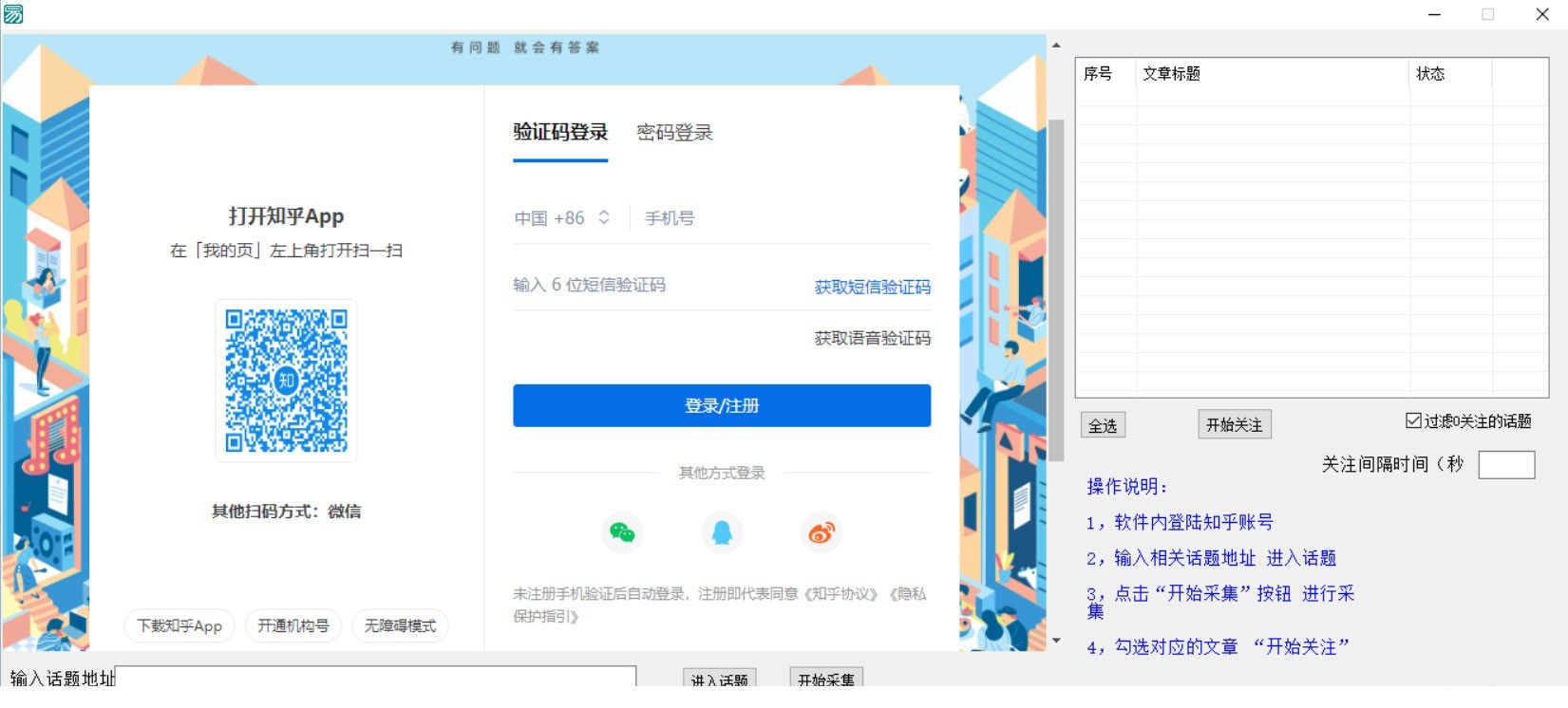The image size is (1568, 708).
Task: Click the WeChat login icon
Action: point(622,532)
